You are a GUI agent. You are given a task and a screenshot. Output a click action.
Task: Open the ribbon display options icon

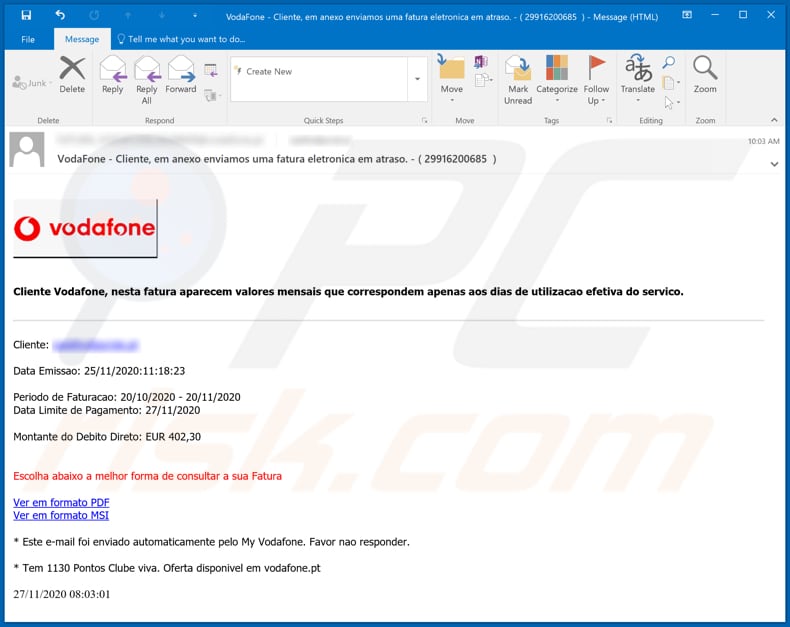pyautogui.click(x=687, y=15)
